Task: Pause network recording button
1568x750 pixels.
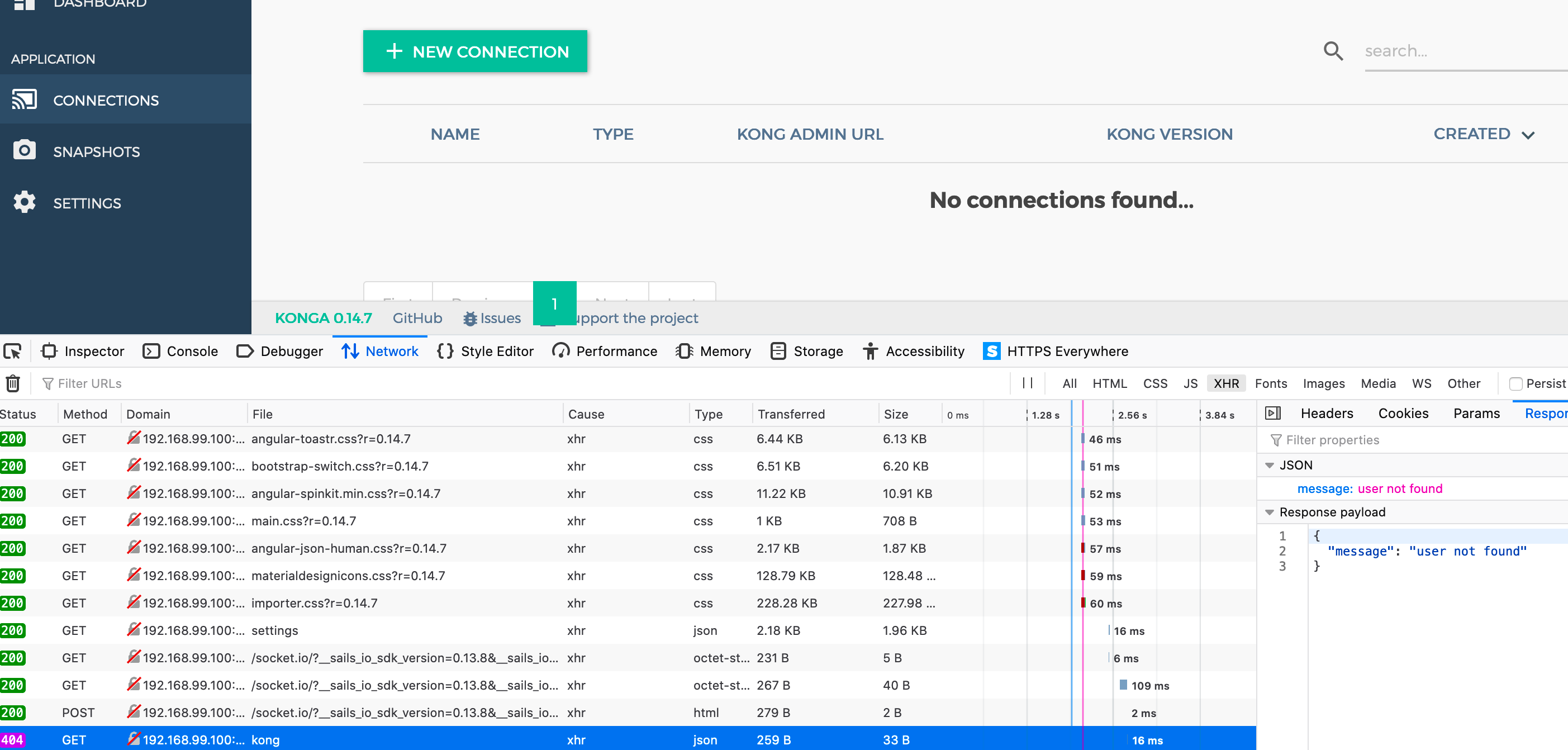Action: 1028,383
